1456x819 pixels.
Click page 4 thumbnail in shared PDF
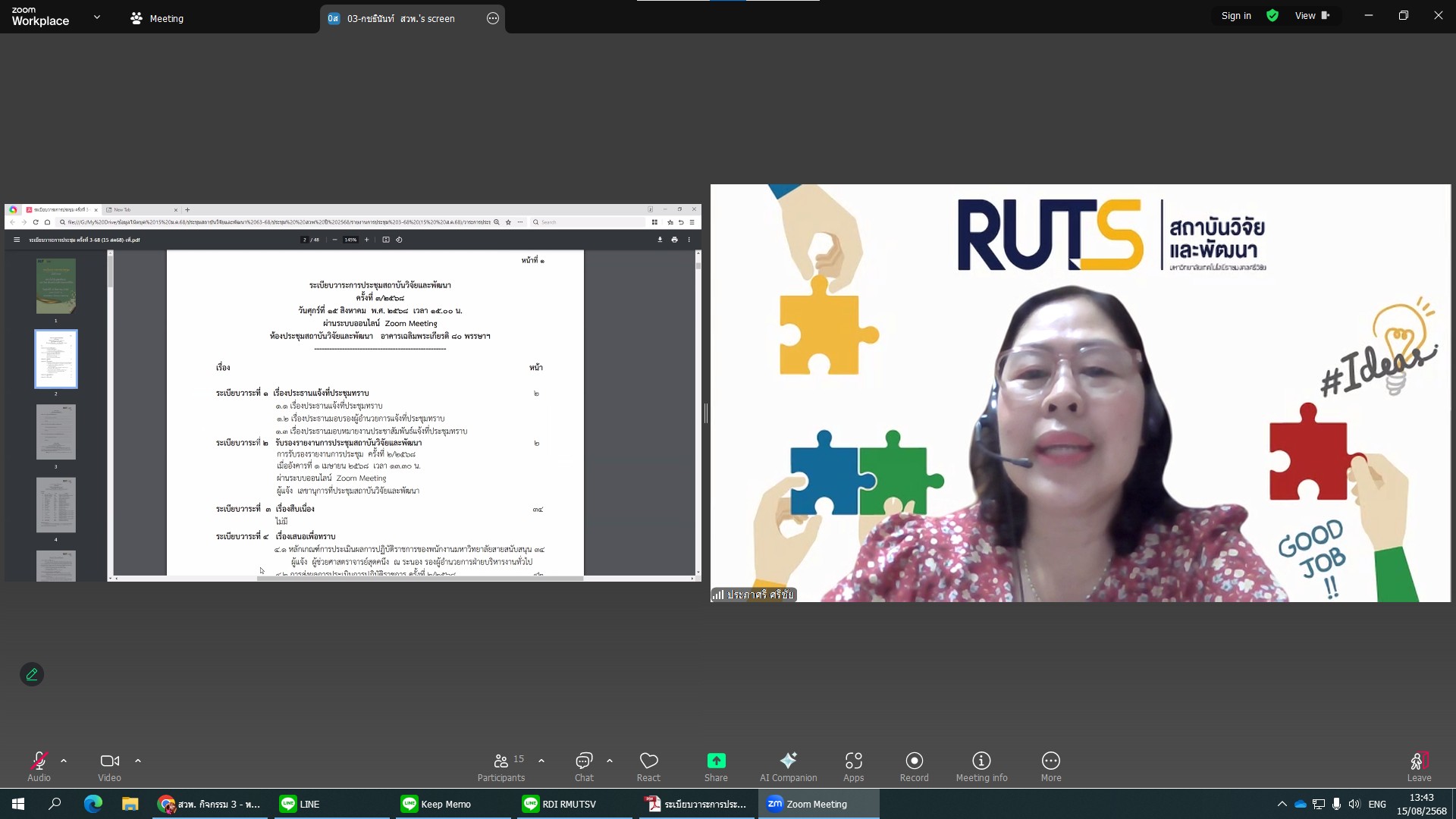(x=56, y=505)
